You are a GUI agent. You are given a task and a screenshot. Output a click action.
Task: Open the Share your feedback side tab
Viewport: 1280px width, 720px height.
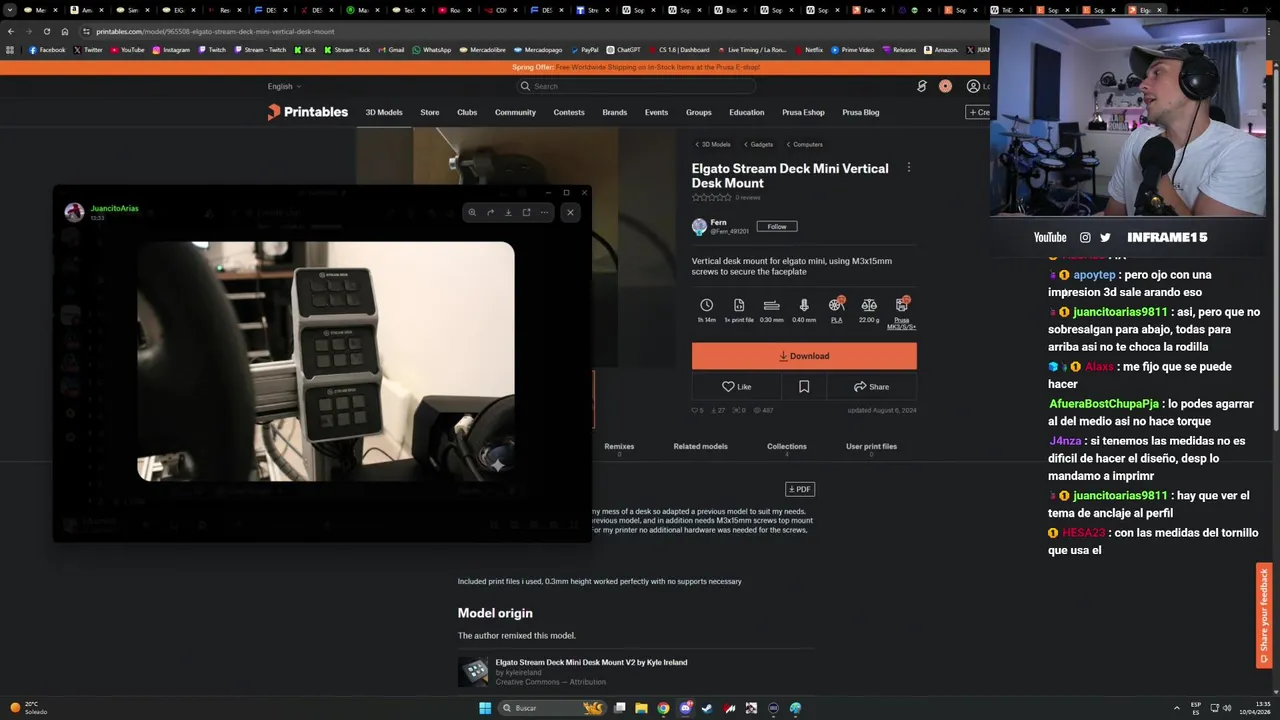click(1264, 616)
